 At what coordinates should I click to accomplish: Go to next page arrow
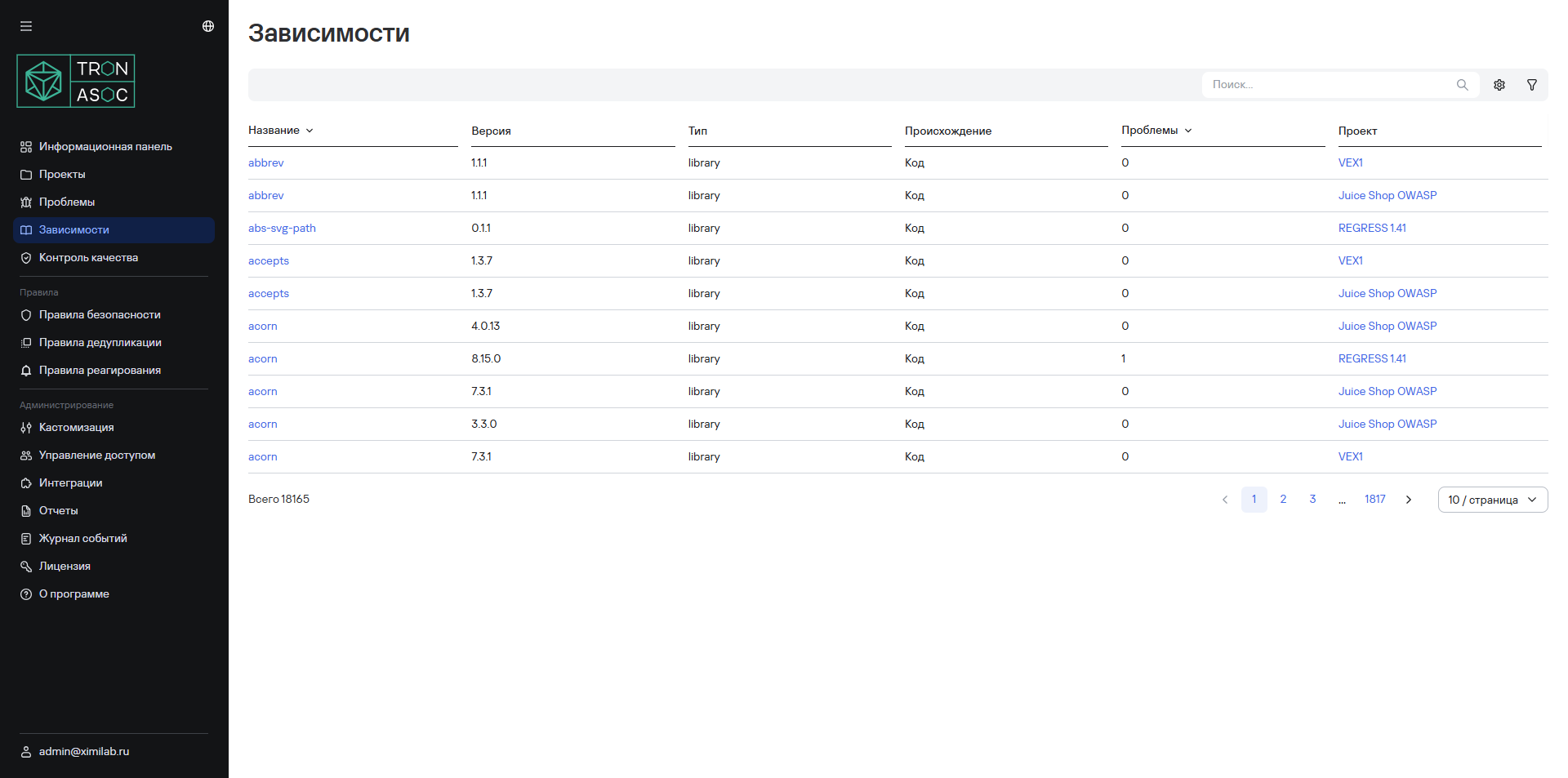[x=1409, y=500]
